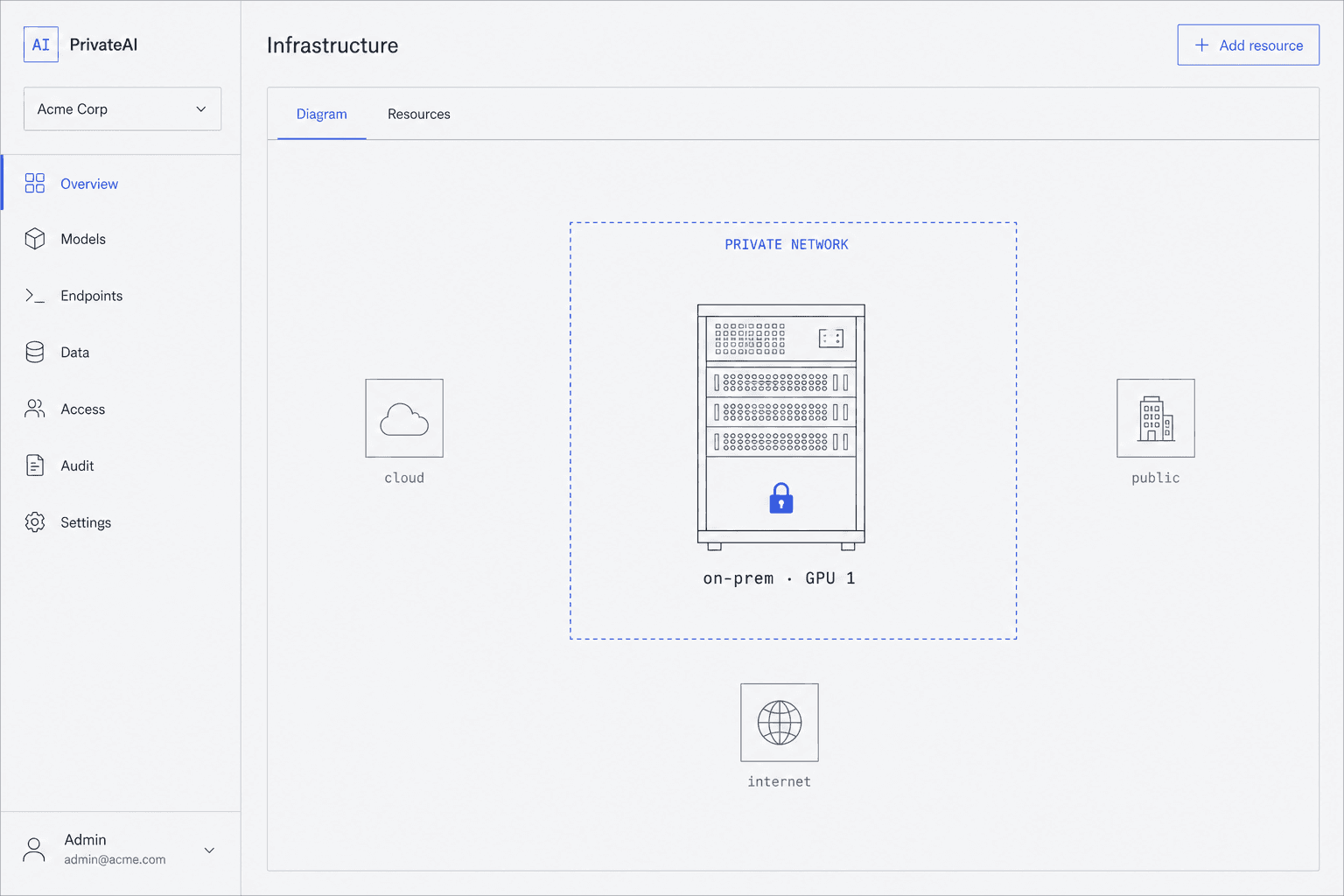Click the internet label text
The width and height of the screenshot is (1344, 896).
click(x=780, y=781)
